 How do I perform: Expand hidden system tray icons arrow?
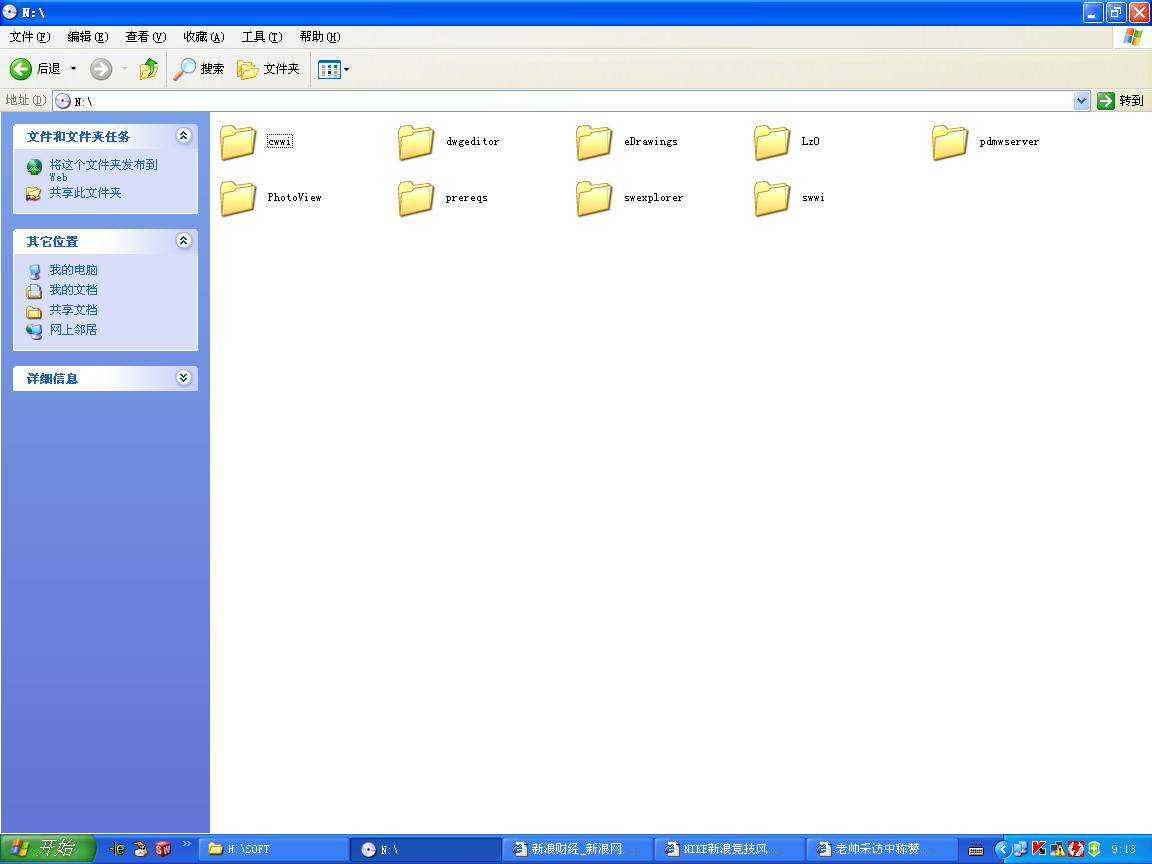[1002, 849]
